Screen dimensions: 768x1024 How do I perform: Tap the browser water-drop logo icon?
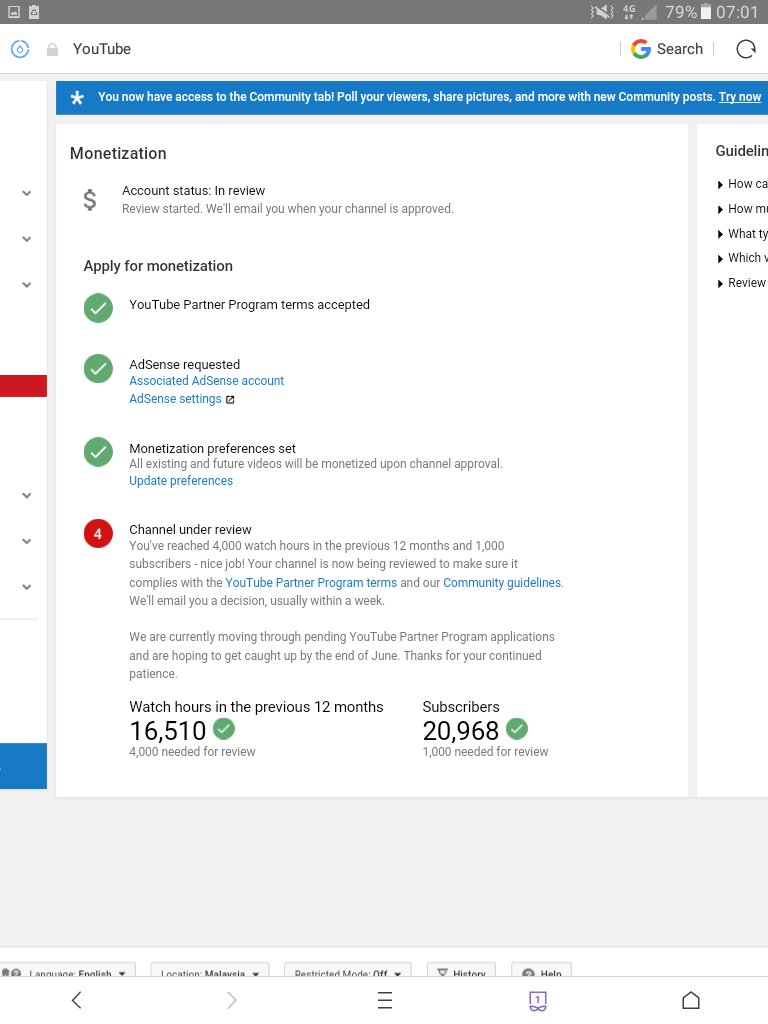click(x=20, y=49)
